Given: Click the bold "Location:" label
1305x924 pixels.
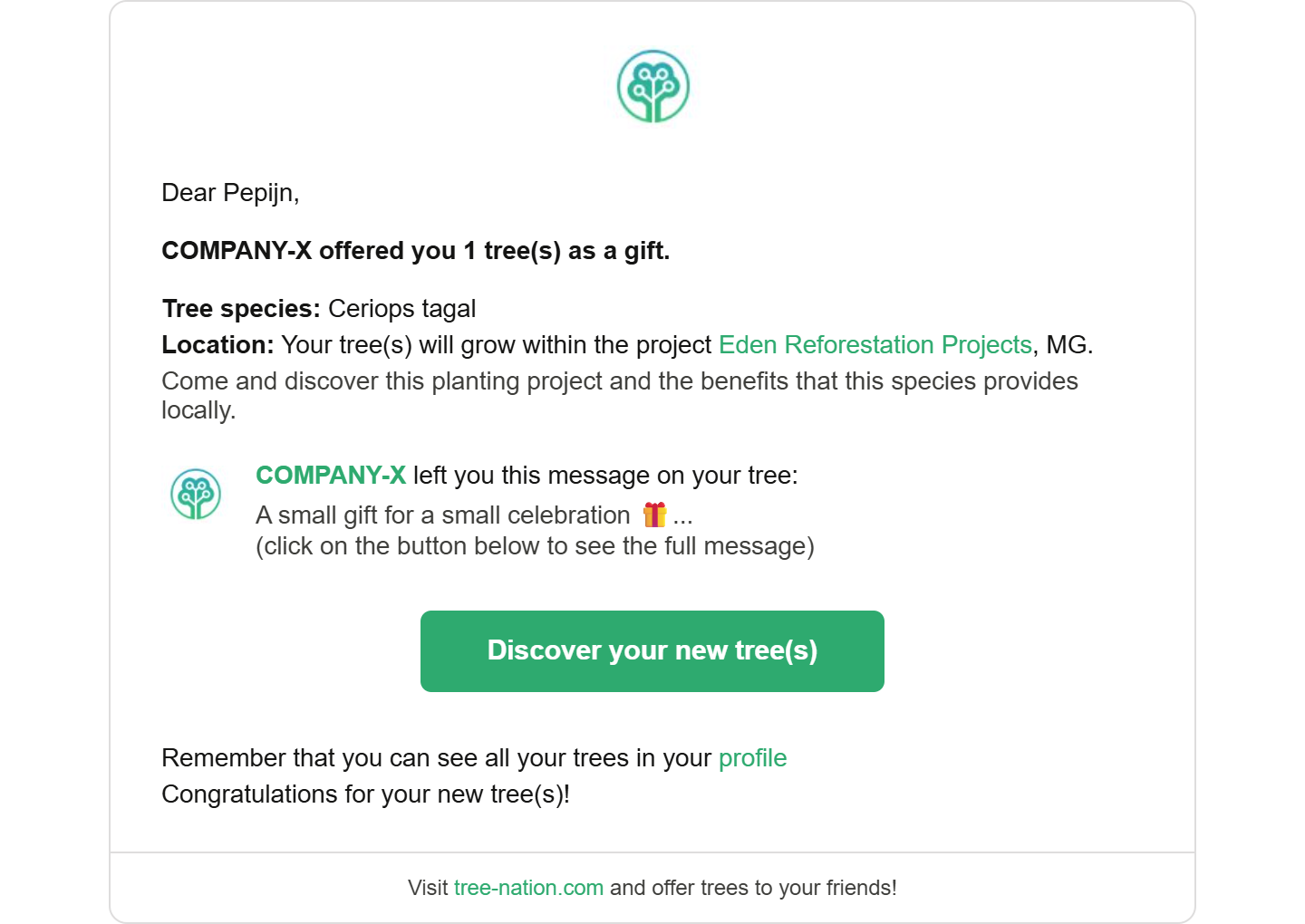Looking at the screenshot, I should tap(217, 345).
